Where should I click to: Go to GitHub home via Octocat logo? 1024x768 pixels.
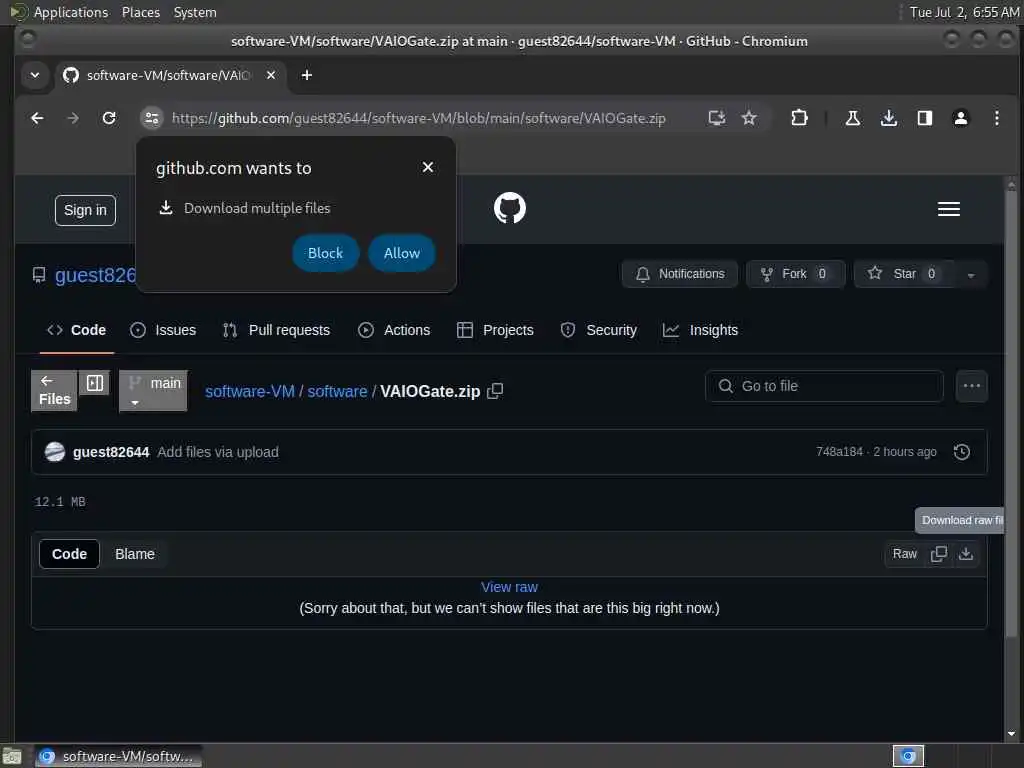tap(510, 208)
